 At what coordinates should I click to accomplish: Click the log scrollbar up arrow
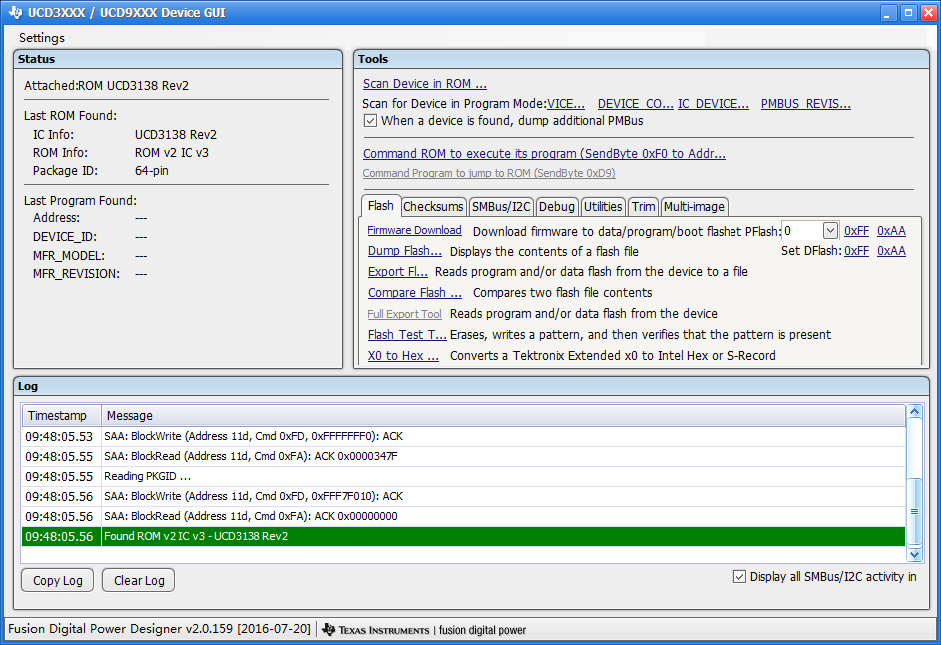pos(915,412)
